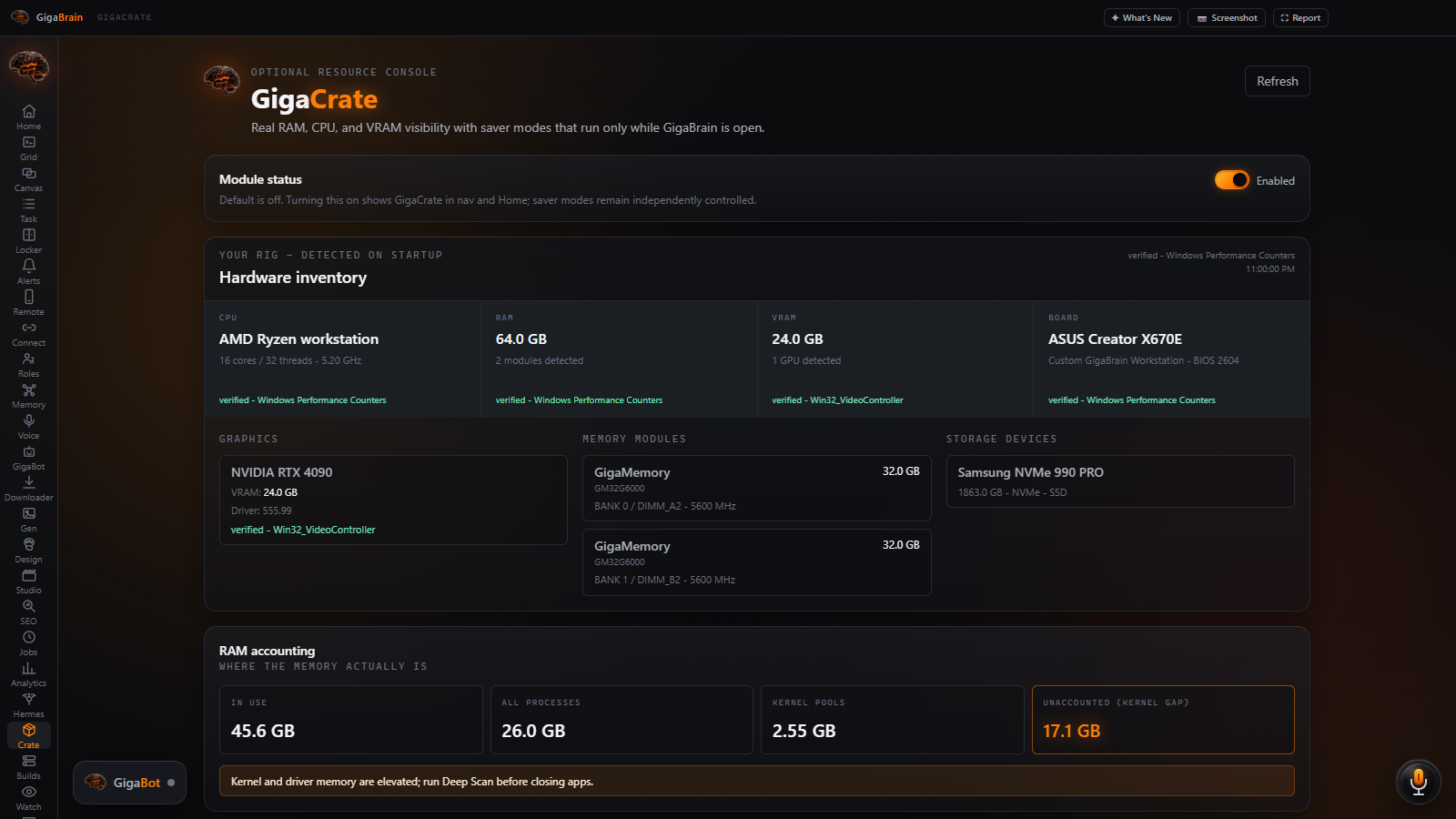
Task: Click '1863.0 GB - NVMe - SSD' text
Action: click(x=1012, y=492)
